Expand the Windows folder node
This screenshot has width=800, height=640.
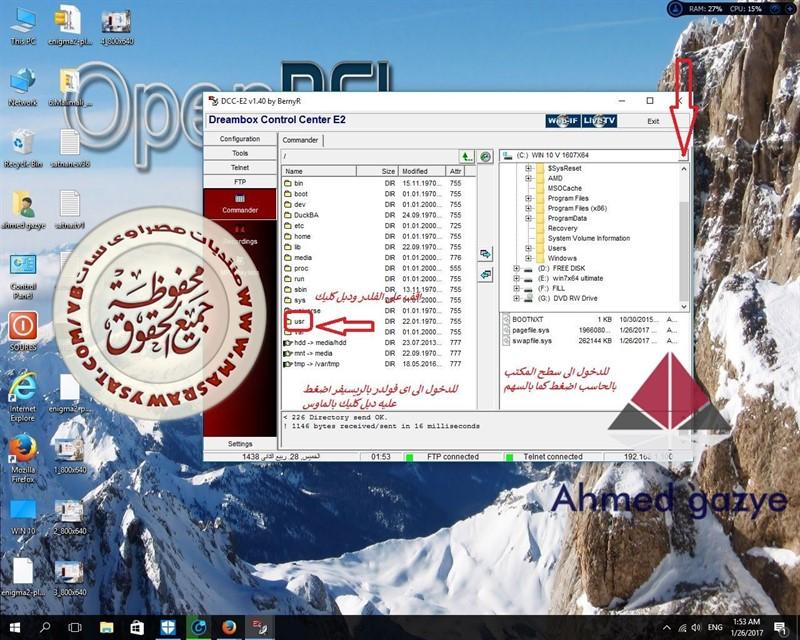(528, 258)
